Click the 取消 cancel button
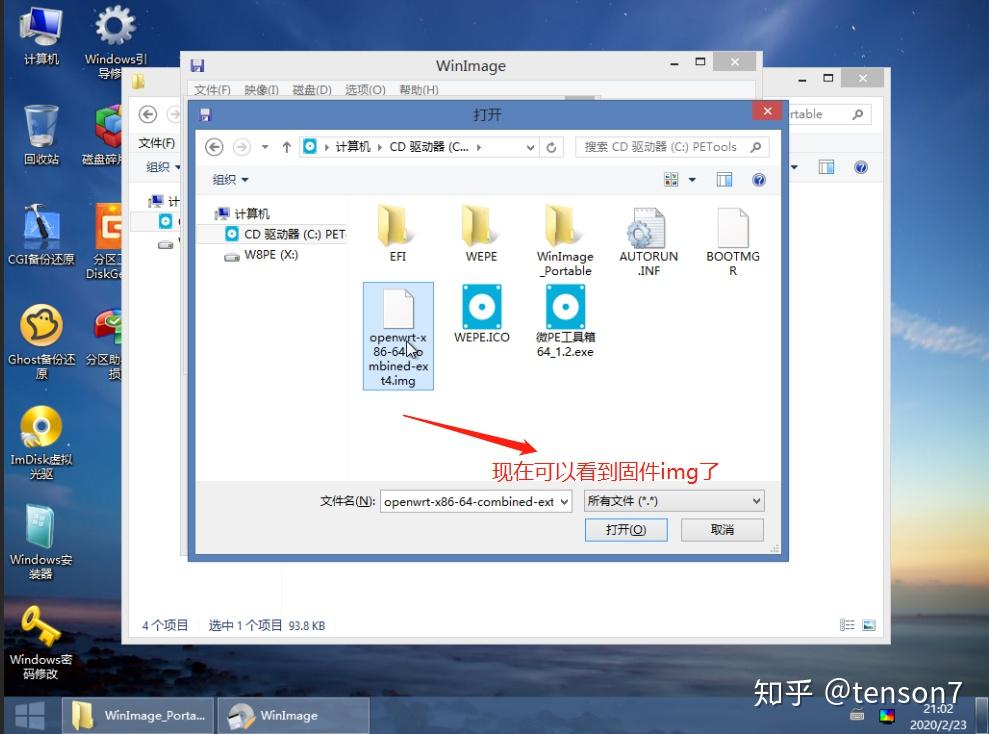This screenshot has height=734, width=989. click(x=722, y=530)
